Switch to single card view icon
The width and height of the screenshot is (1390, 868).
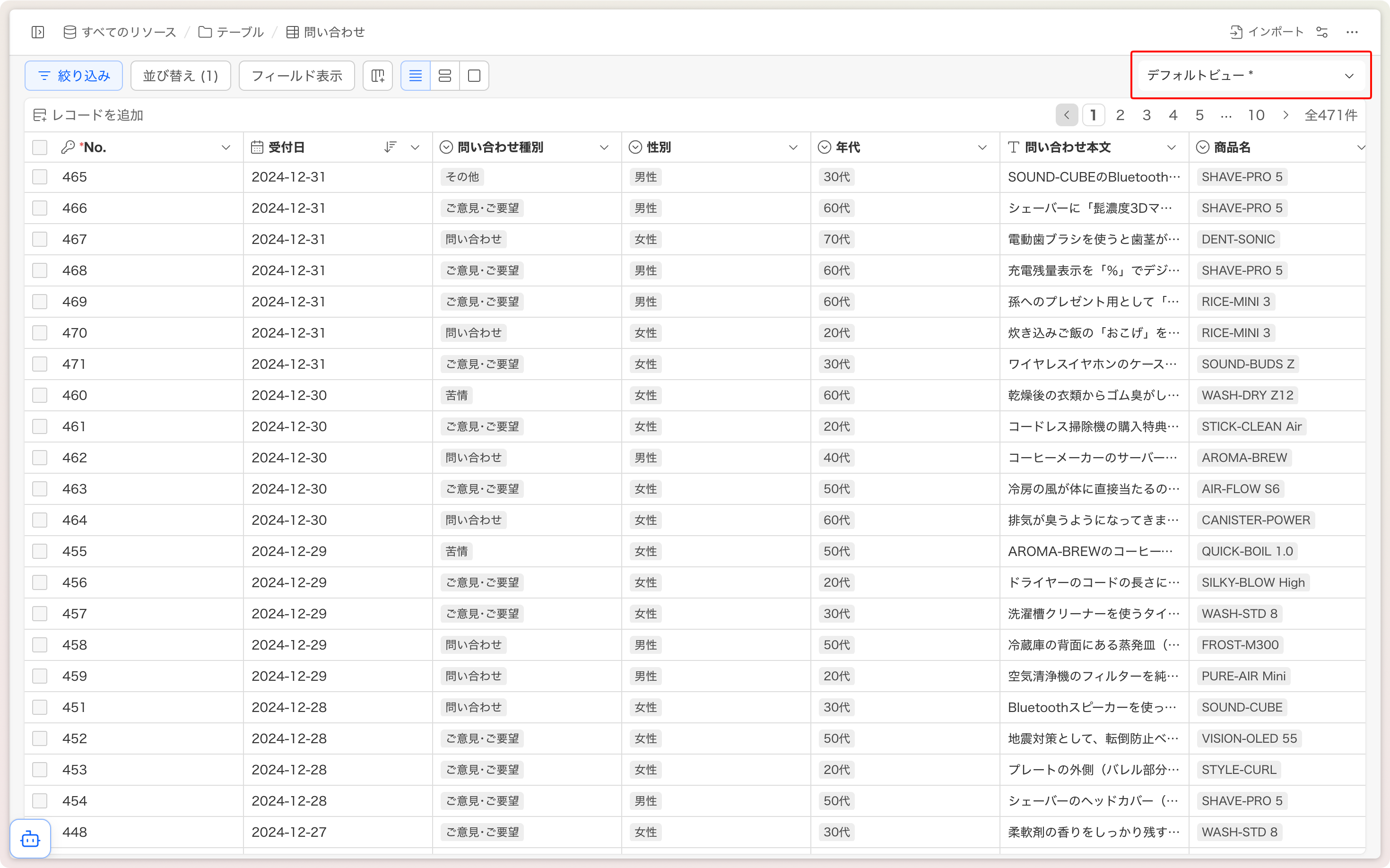pos(474,76)
